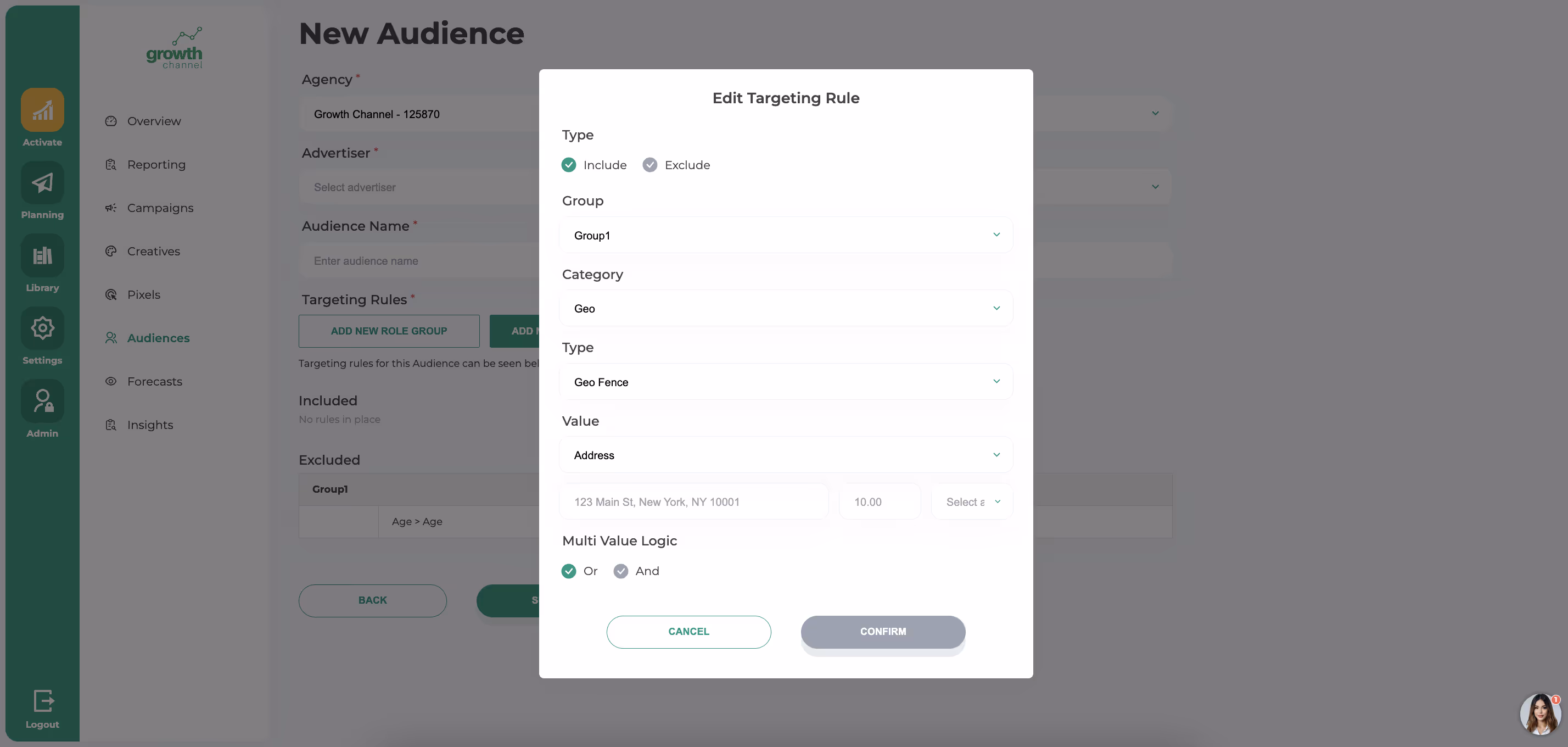Go to Campaigns in the sidebar menu

(160, 208)
